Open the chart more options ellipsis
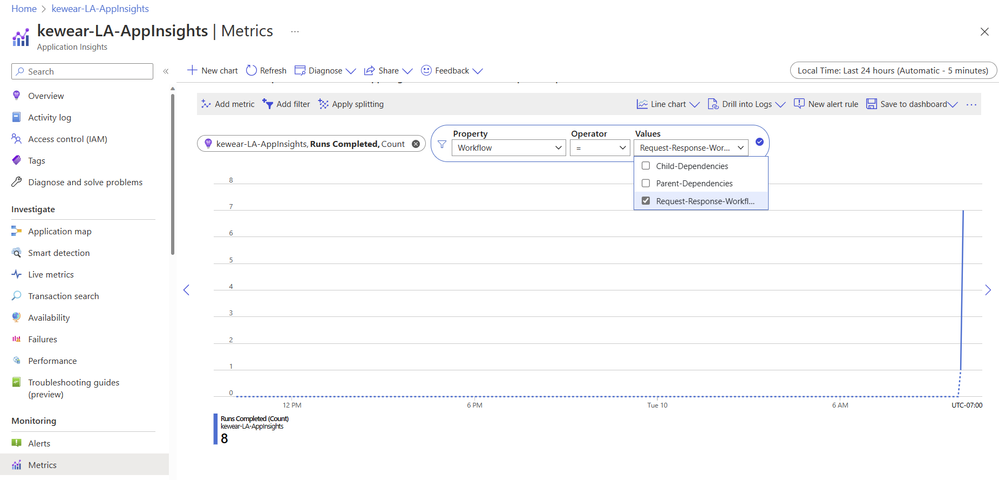This screenshot has width=999, height=480. click(971, 104)
